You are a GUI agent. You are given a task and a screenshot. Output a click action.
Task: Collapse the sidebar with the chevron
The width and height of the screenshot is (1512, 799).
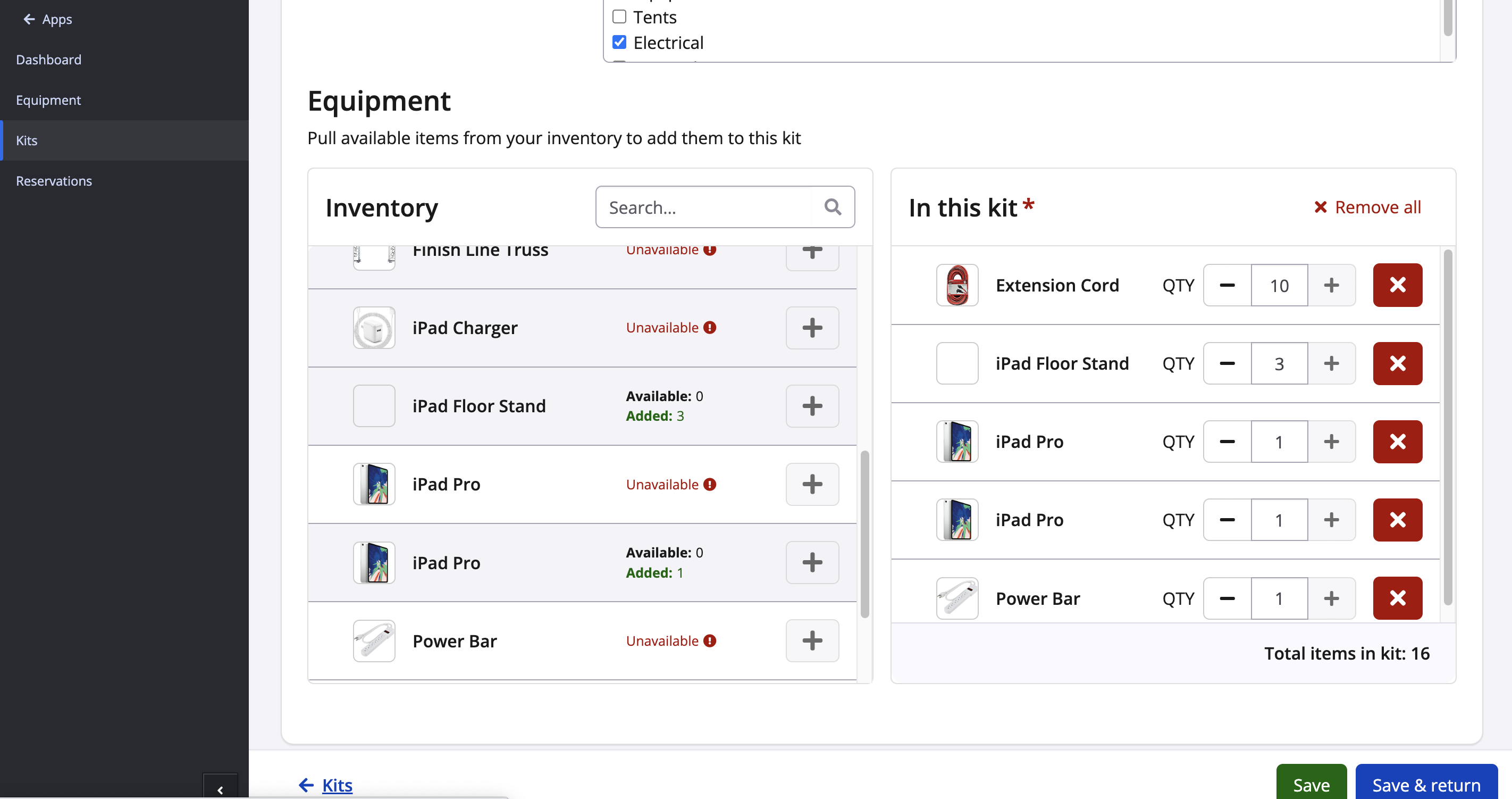tap(220, 789)
